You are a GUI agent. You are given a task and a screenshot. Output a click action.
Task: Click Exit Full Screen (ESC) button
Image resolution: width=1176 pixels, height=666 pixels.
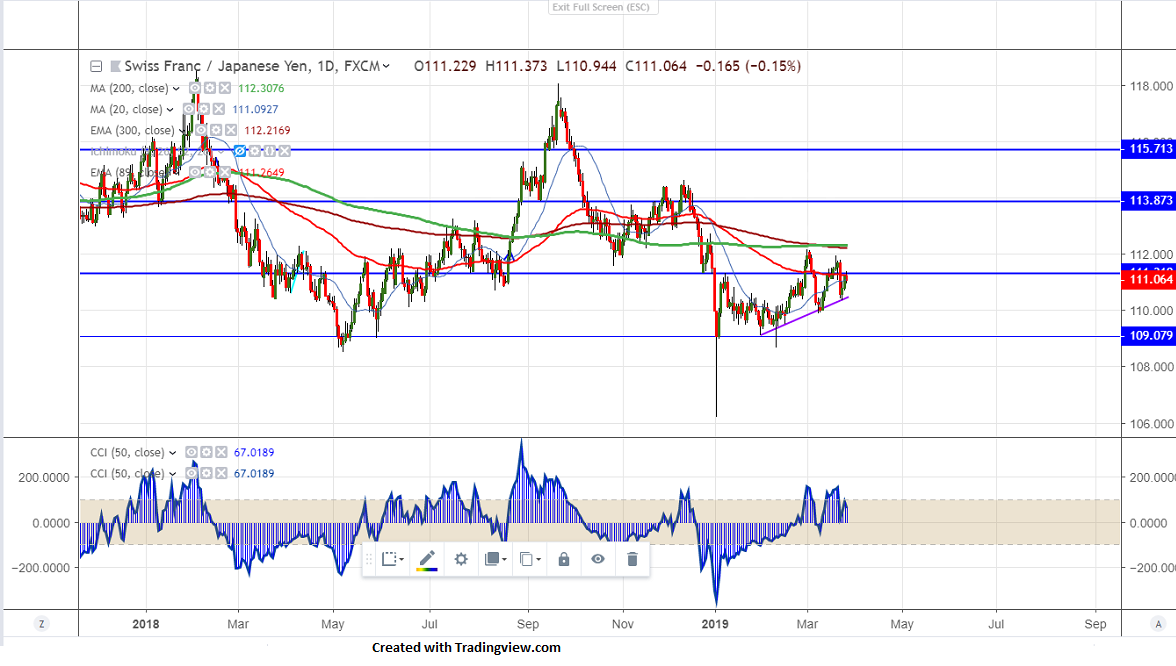(601, 8)
